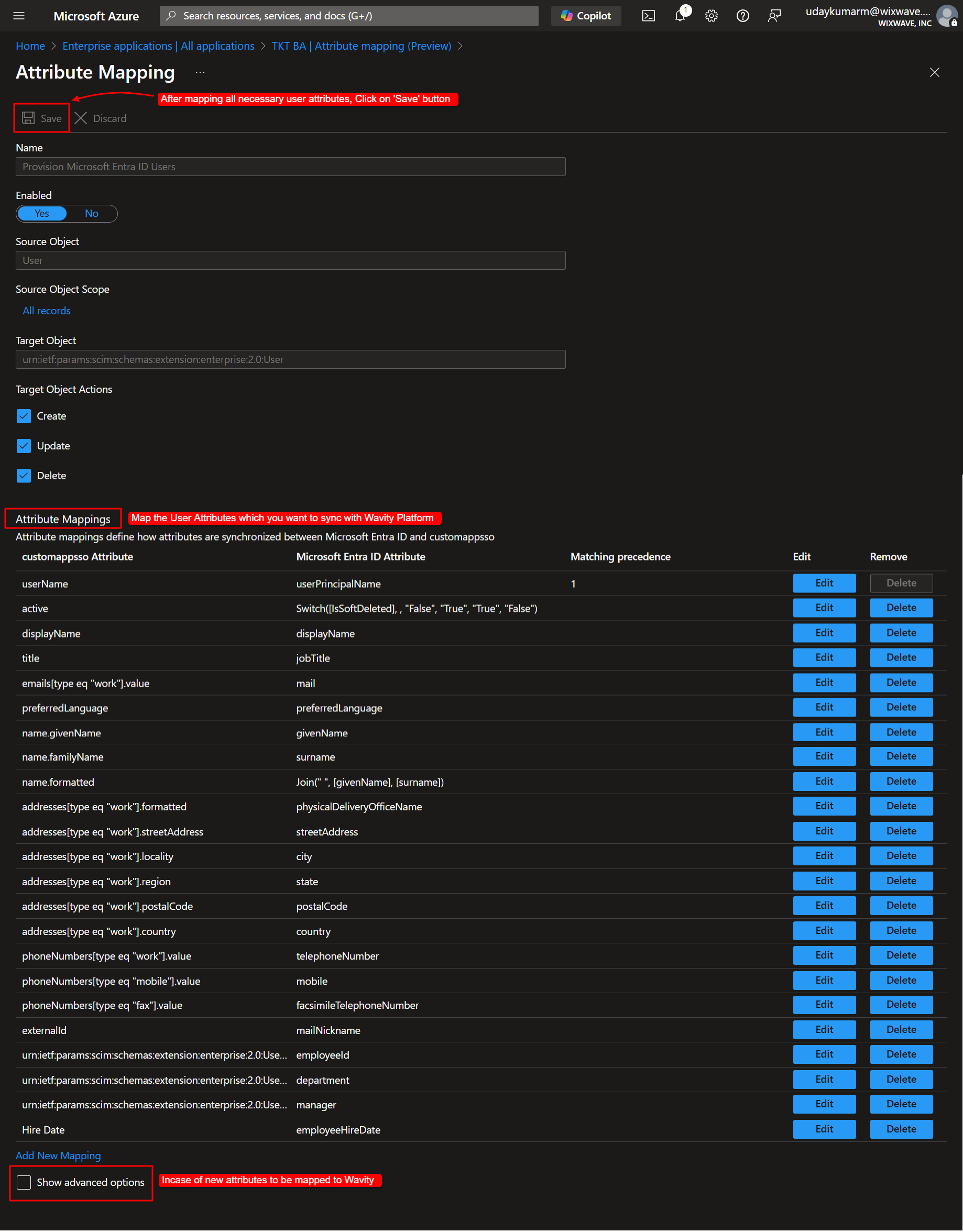Edit the userName mapping
This screenshot has height=1232, width=963.
[824, 584]
